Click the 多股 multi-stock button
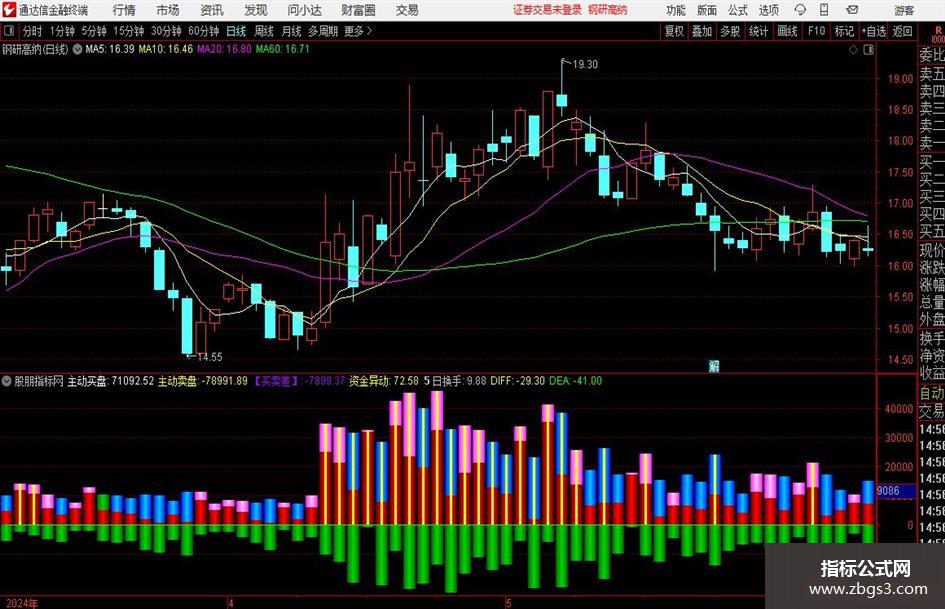Screen dimensions: 945x609 pos(730,31)
